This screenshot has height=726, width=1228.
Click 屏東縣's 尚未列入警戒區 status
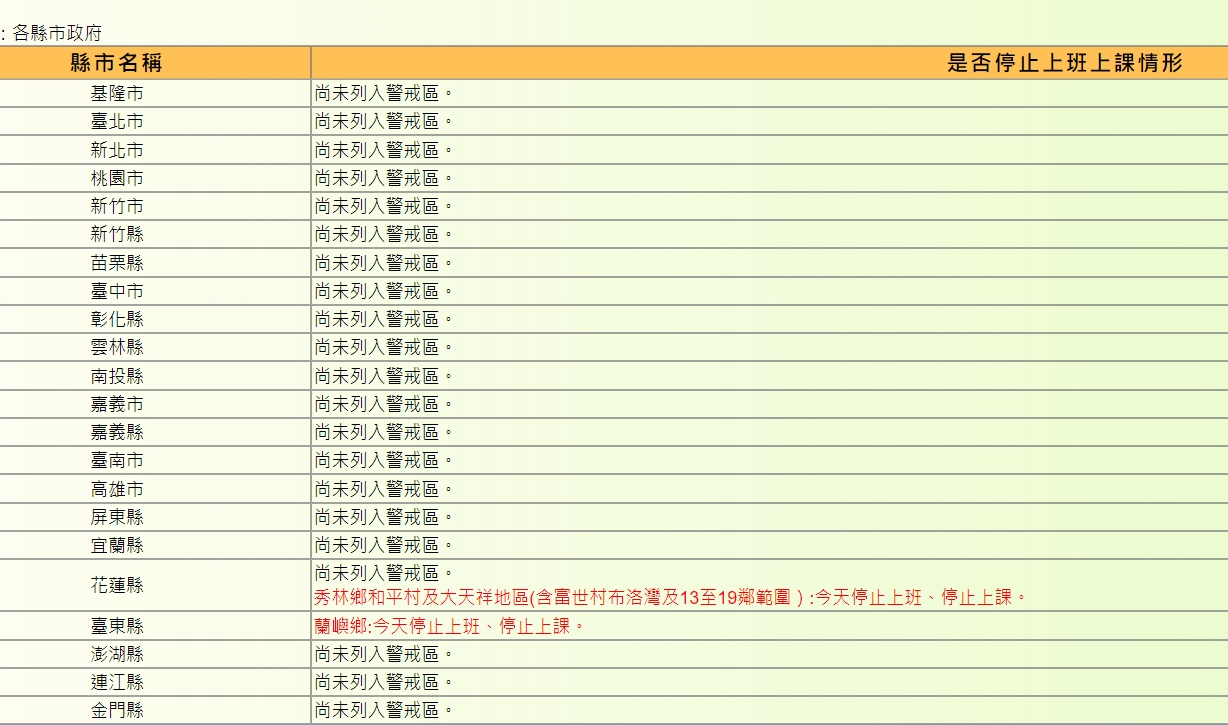pos(384,517)
